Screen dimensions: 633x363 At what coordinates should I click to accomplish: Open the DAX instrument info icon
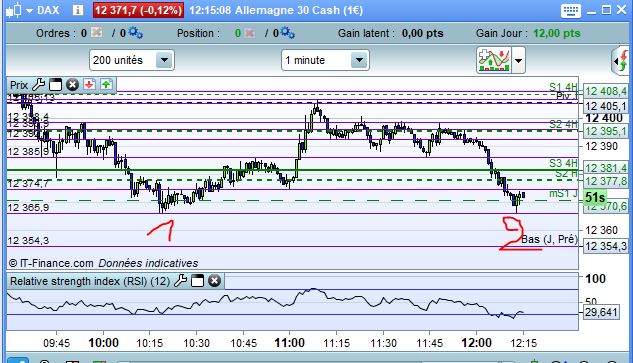click(78, 10)
